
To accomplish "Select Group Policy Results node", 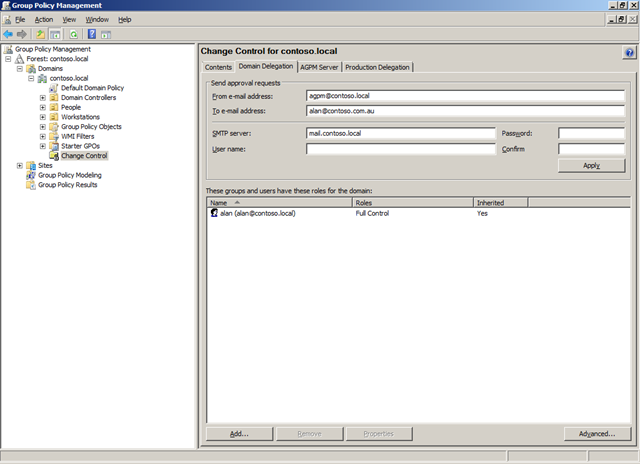I will 68,185.
